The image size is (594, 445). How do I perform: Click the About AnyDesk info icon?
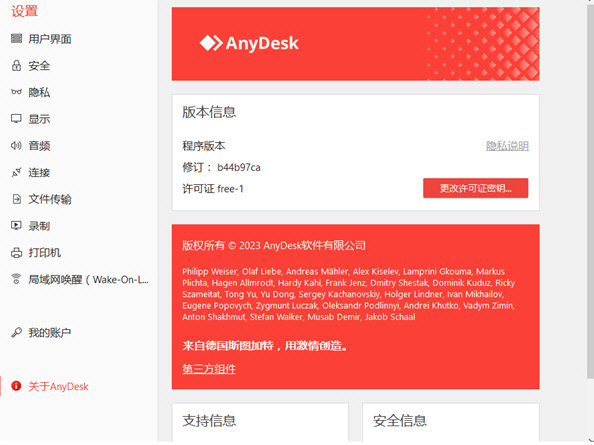pos(16,386)
